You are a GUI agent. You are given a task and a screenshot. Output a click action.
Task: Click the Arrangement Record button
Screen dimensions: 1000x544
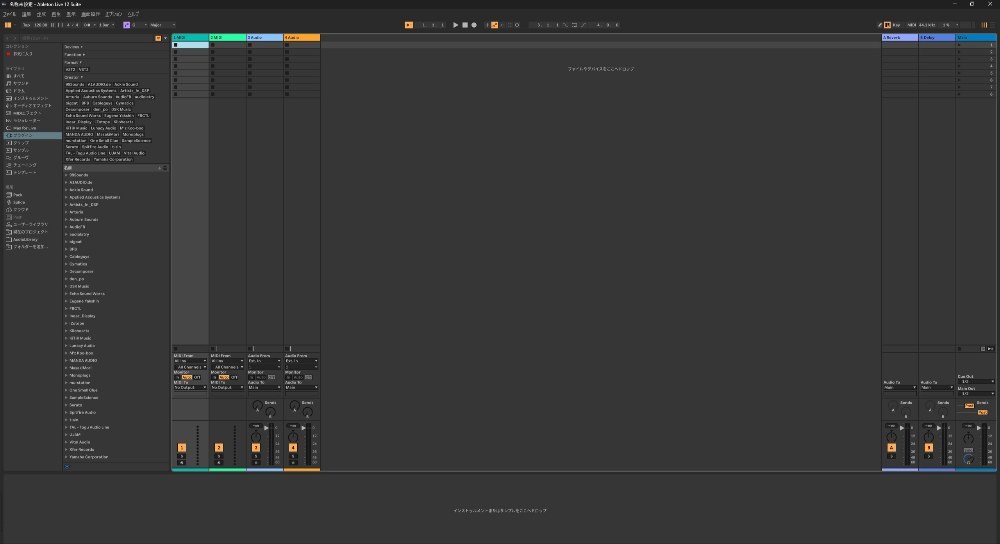click(x=474, y=25)
